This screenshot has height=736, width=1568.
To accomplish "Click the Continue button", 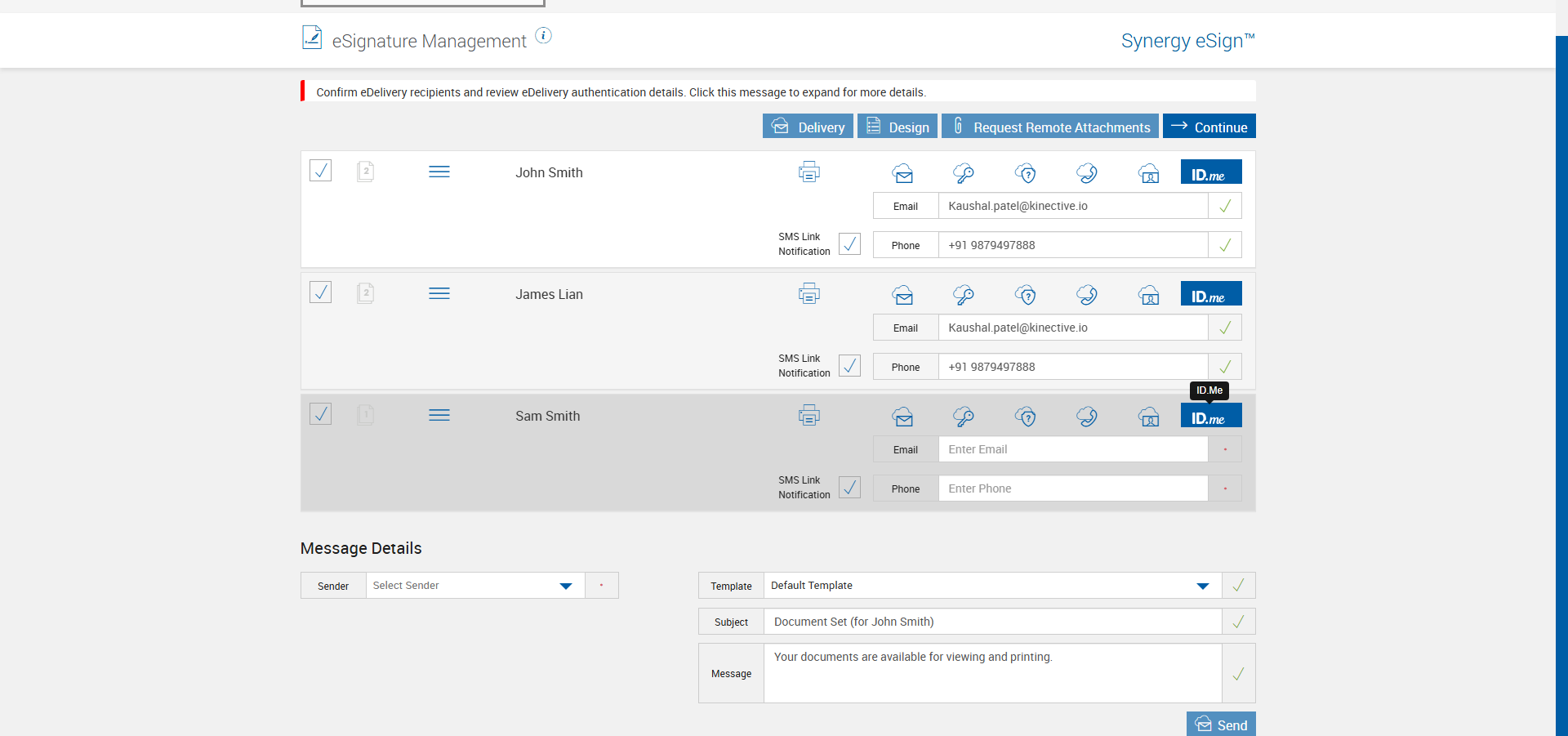I will tap(1209, 127).
